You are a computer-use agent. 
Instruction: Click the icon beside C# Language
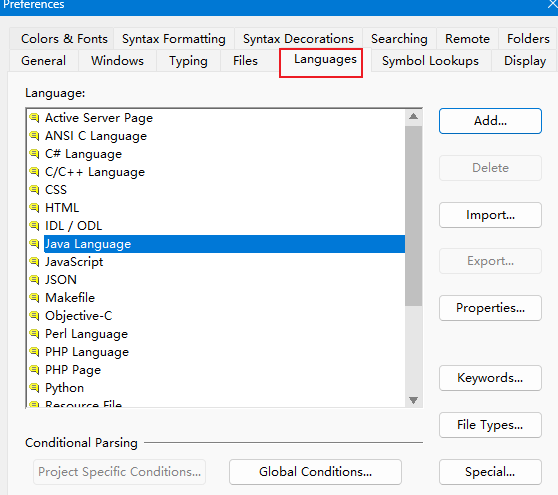pyautogui.click(x=34, y=154)
